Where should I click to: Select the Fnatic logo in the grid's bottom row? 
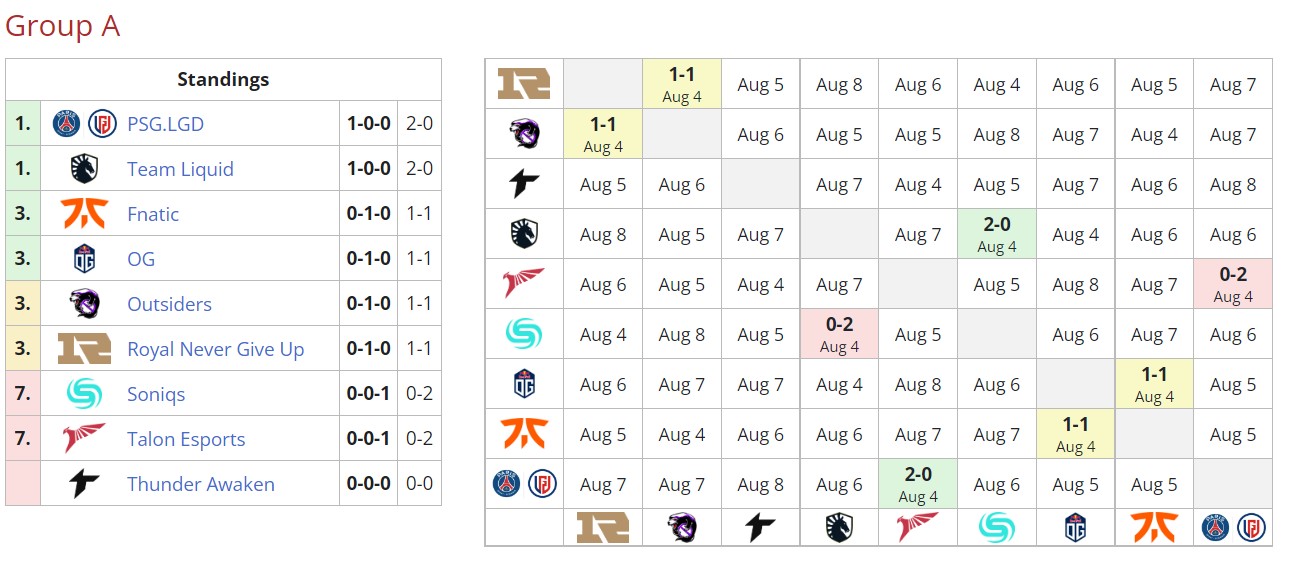1154,527
